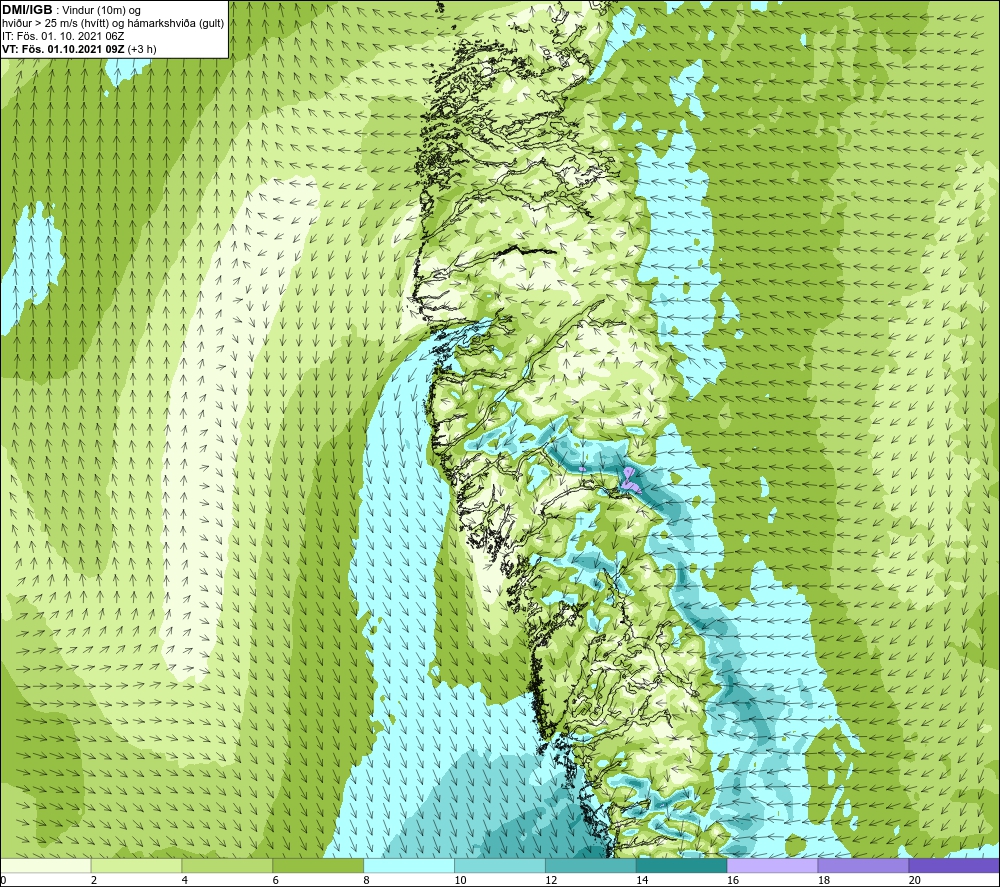Click the legend scale label '16'
This screenshot has height=887, width=1000.
(733, 880)
